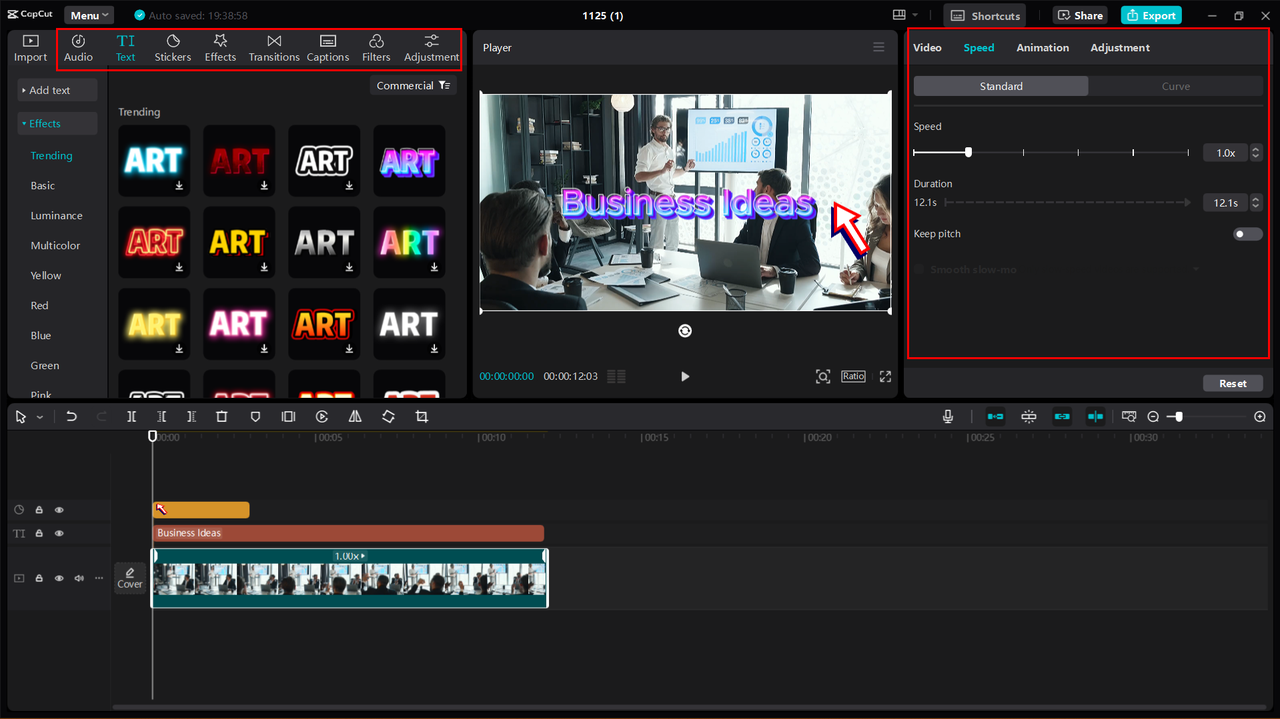Click the Speed value stepper arrows
Screen dimensions: 1280x719
click(x=1256, y=153)
